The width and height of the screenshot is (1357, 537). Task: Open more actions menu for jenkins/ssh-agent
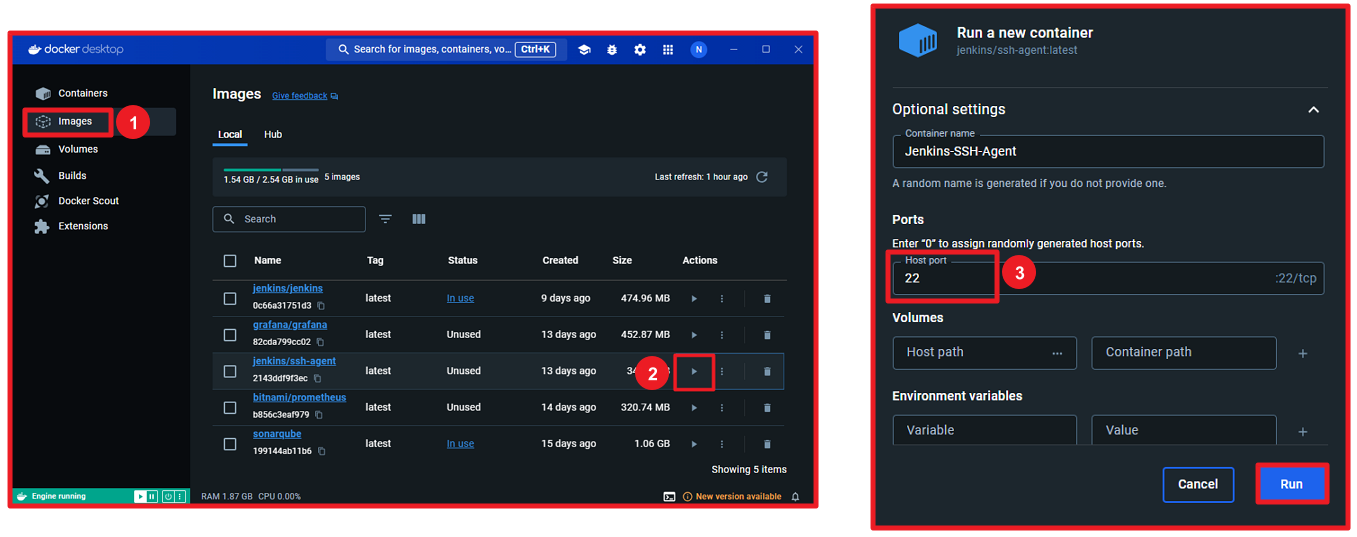coord(722,371)
